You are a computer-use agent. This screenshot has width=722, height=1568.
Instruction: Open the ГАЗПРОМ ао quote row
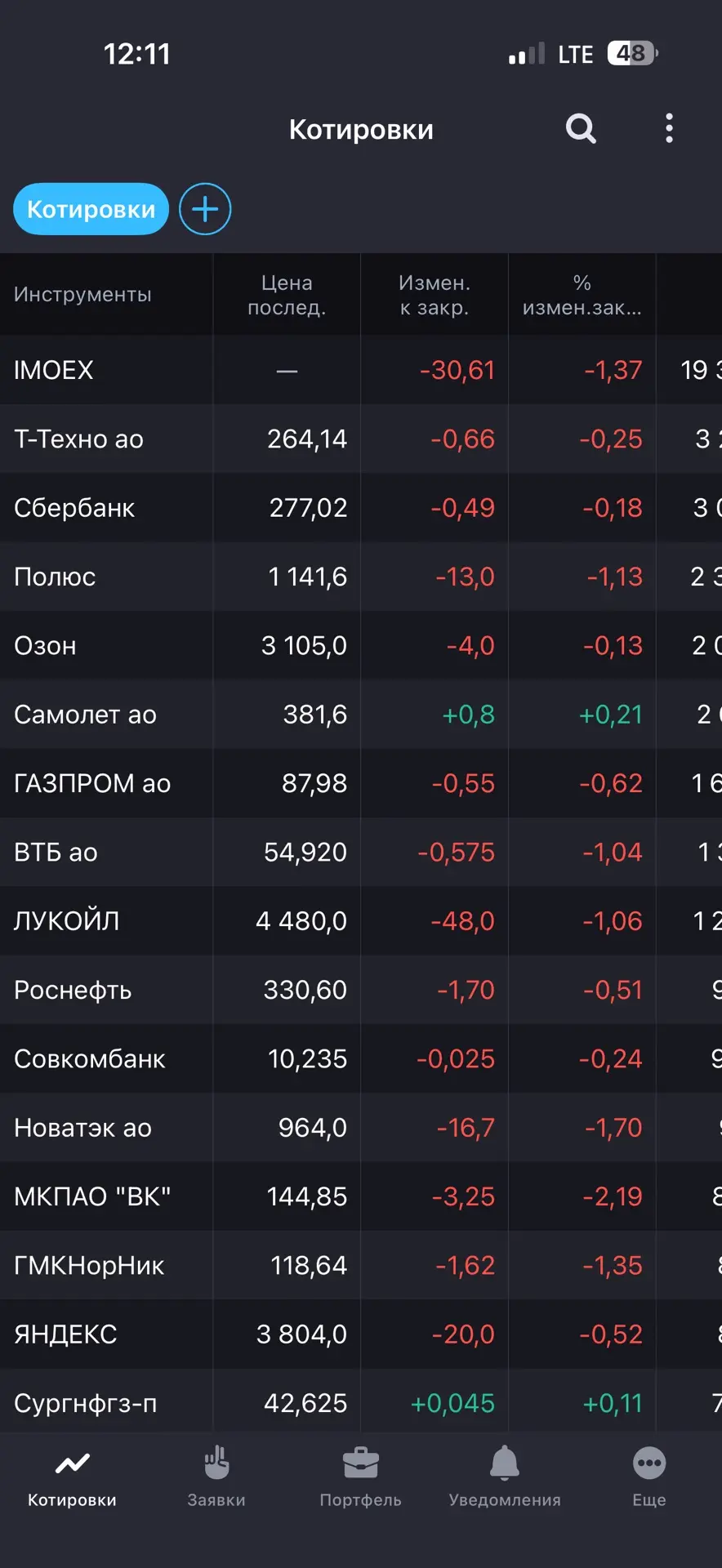[x=361, y=783]
